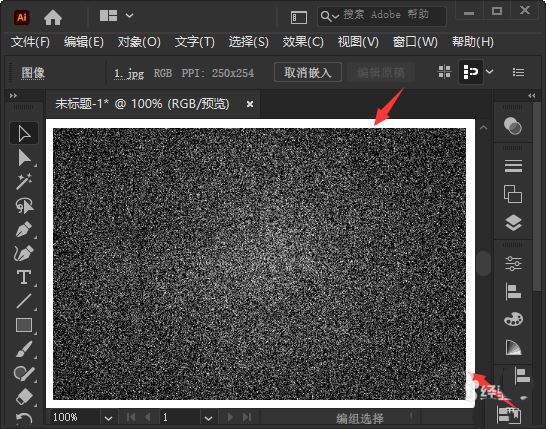Select the Direct Selection tool
This screenshot has width=546, height=429.
(x=24, y=157)
